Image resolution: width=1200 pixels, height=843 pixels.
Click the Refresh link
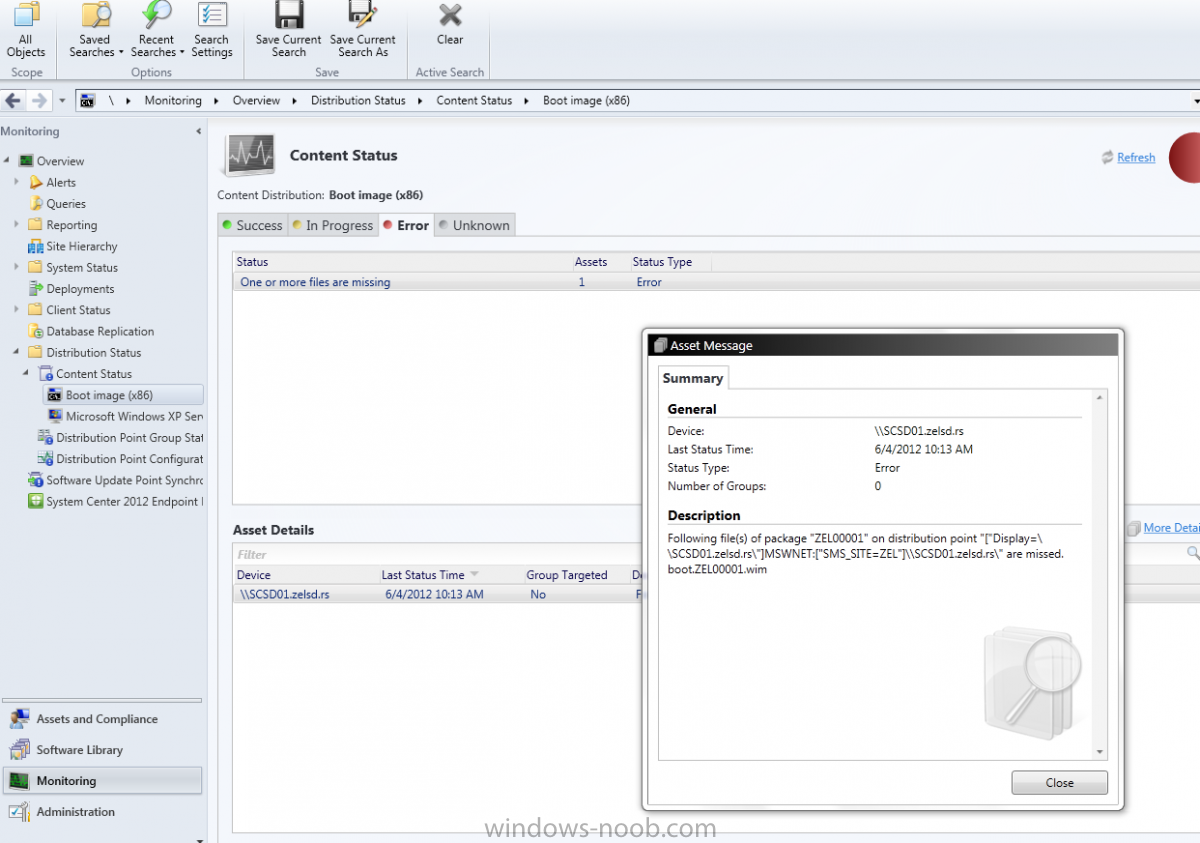point(1136,157)
